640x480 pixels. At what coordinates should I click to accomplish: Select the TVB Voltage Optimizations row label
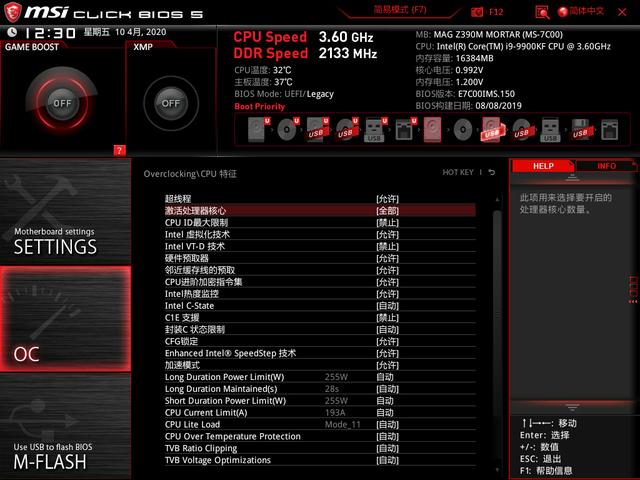[218, 460]
